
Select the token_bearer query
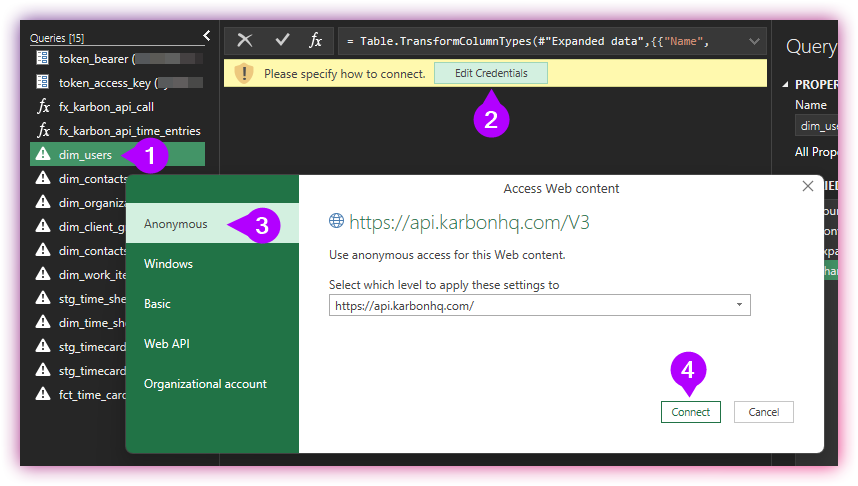click(x=118, y=59)
